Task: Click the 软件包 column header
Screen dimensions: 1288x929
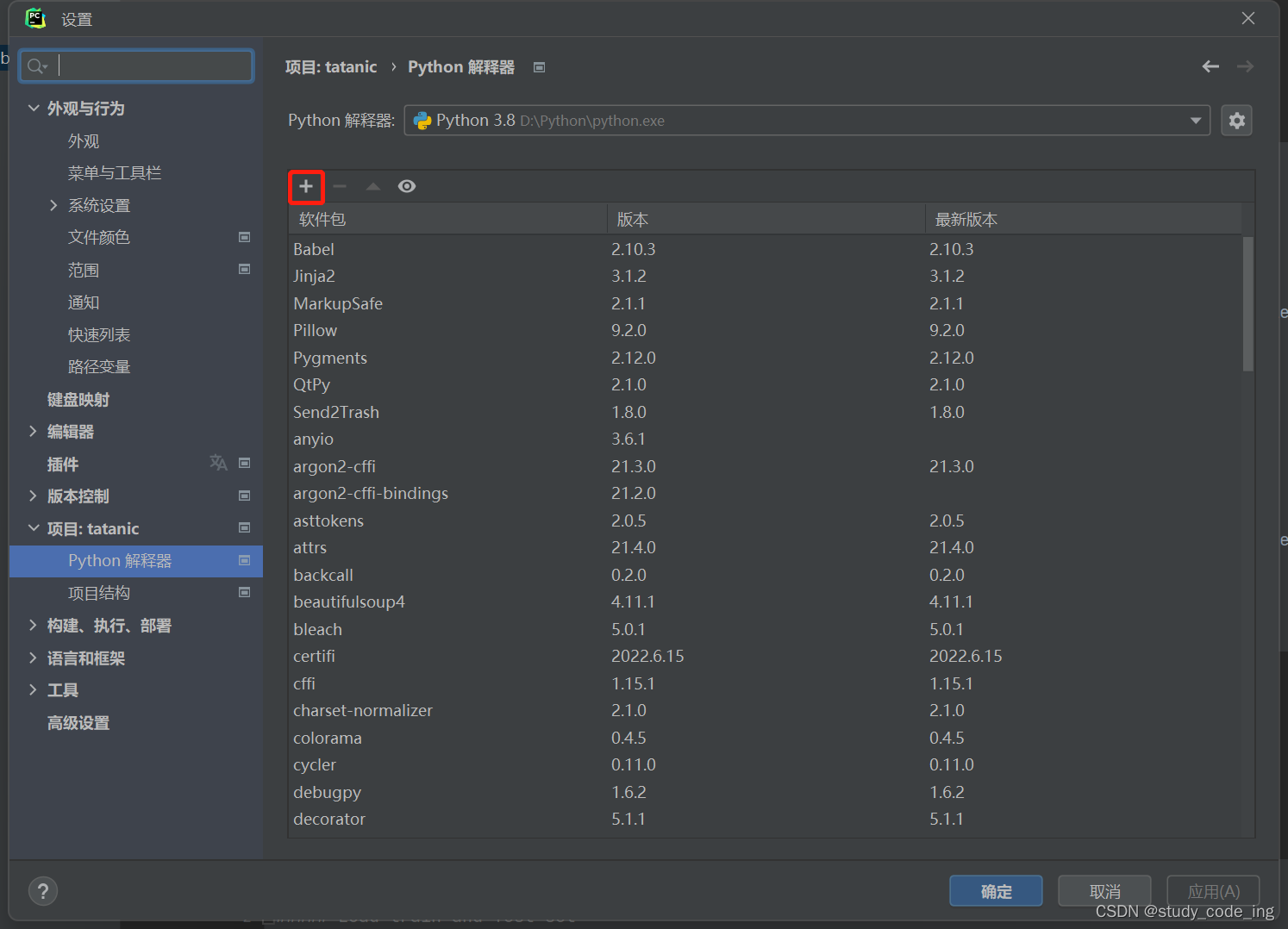Action: (448, 220)
